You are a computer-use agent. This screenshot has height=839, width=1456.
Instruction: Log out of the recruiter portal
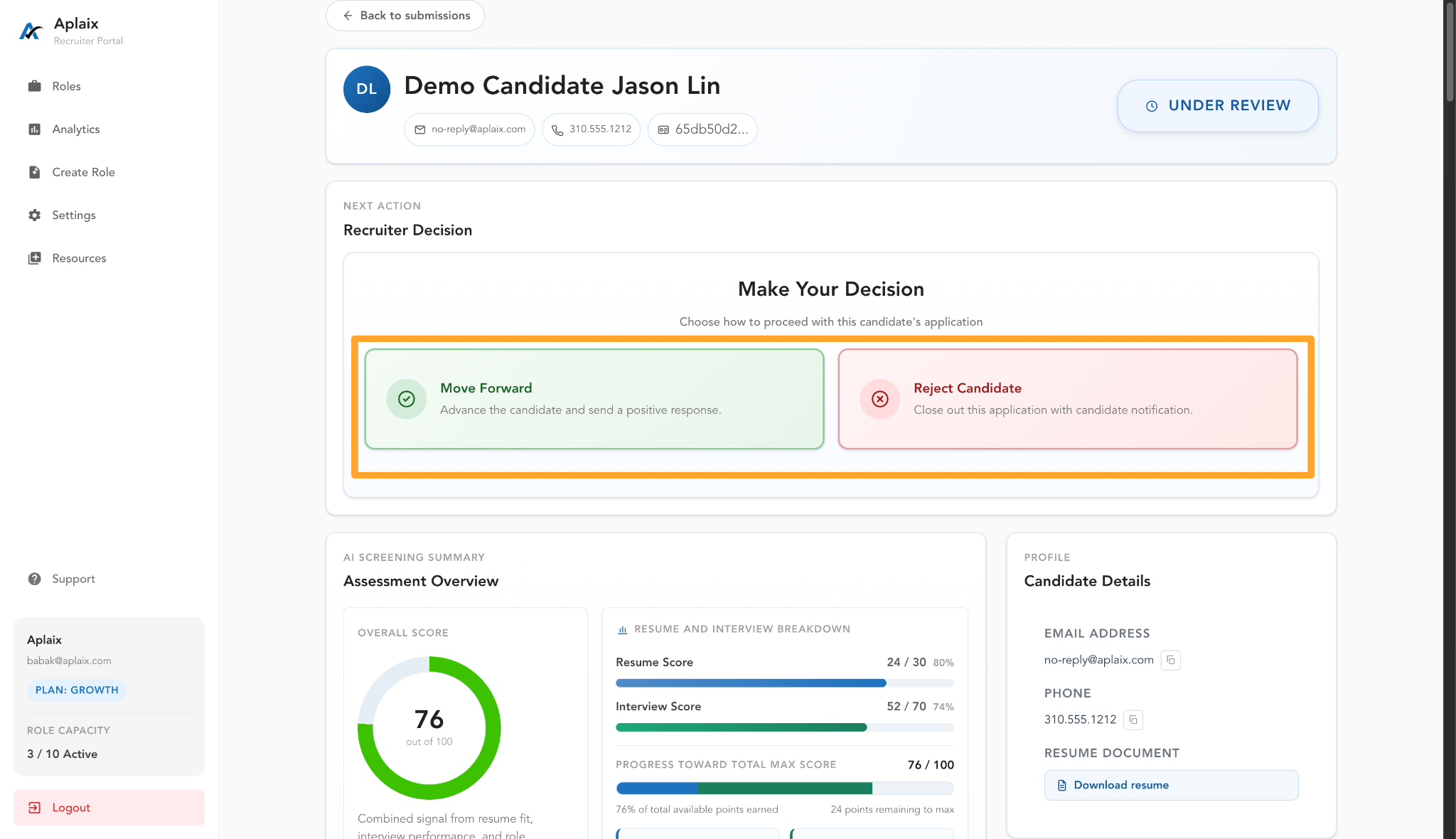tap(109, 808)
